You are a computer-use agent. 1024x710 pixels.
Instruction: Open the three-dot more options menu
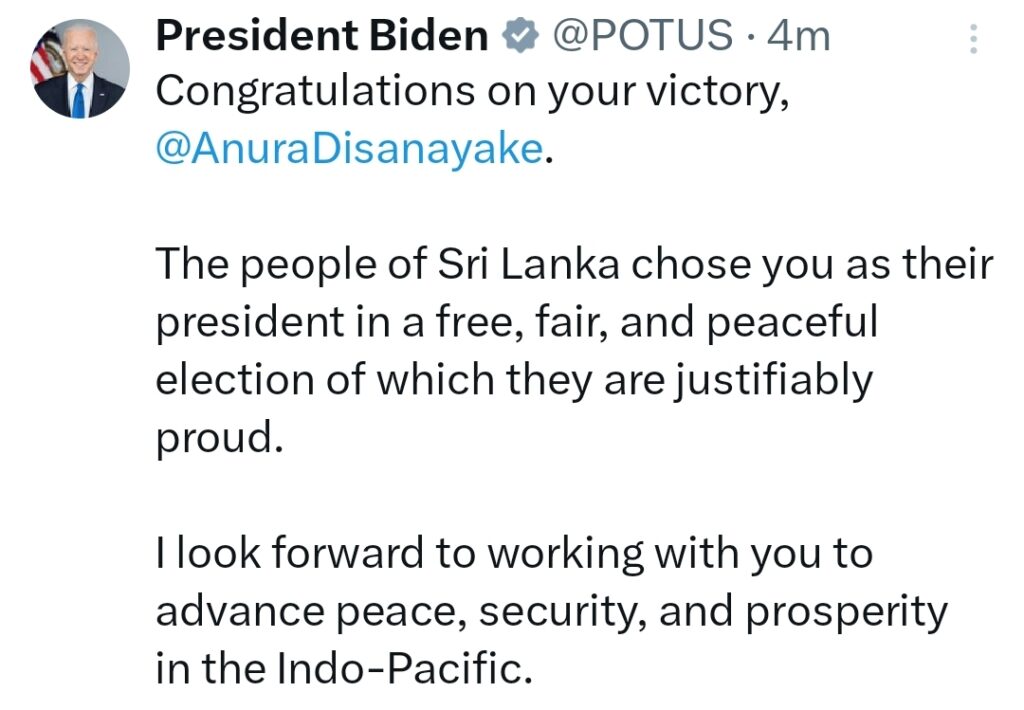click(x=973, y=39)
